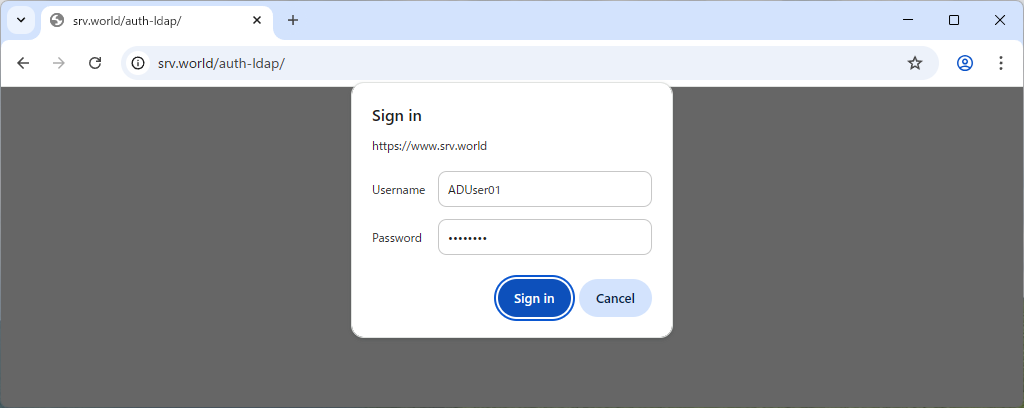Viewport: 1024px width, 408px height.
Task: Open the tab search dropdown arrow
Action: click(x=21, y=20)
